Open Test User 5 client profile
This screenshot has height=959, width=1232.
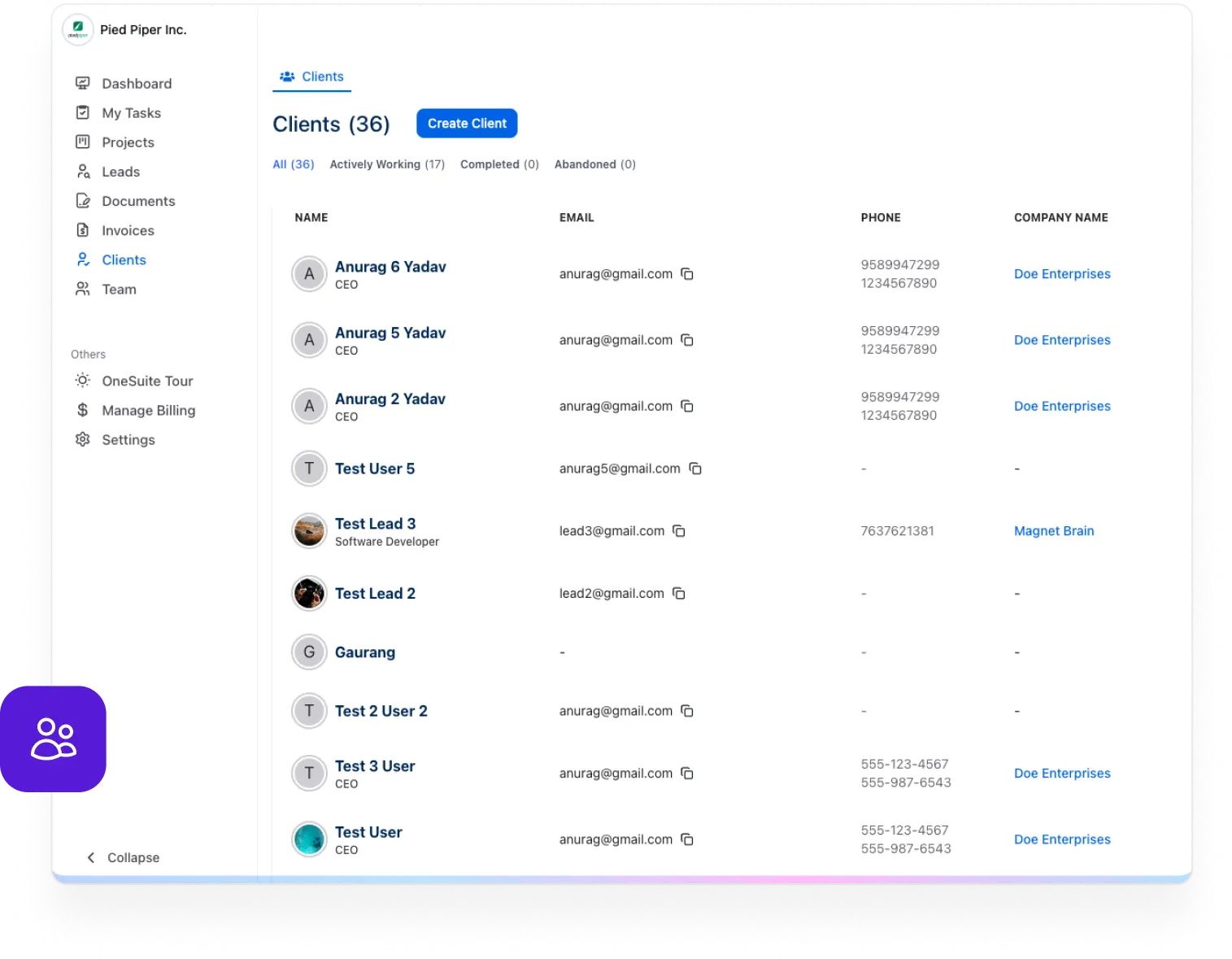[x=375, y=469]
